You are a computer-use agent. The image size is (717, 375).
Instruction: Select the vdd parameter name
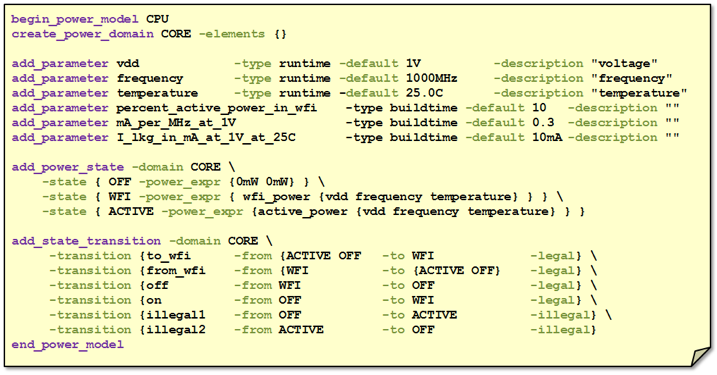[128, 64]
